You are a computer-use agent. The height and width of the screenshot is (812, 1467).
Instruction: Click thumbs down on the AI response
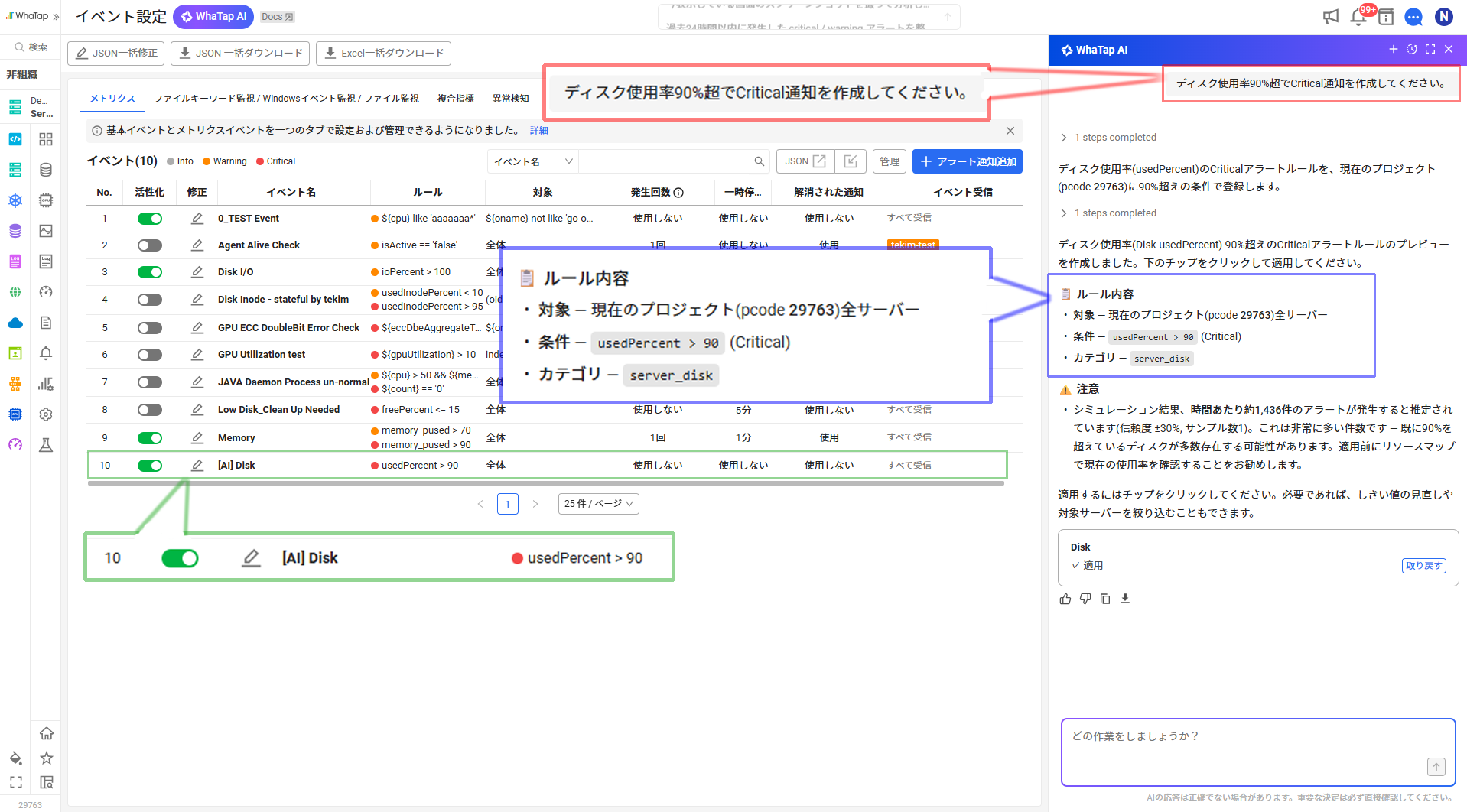[1085, 599]
